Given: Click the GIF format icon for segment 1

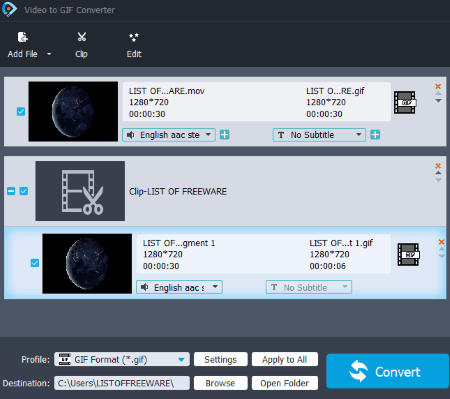Looking at the screenshot, I should click(x=408, y=255).
